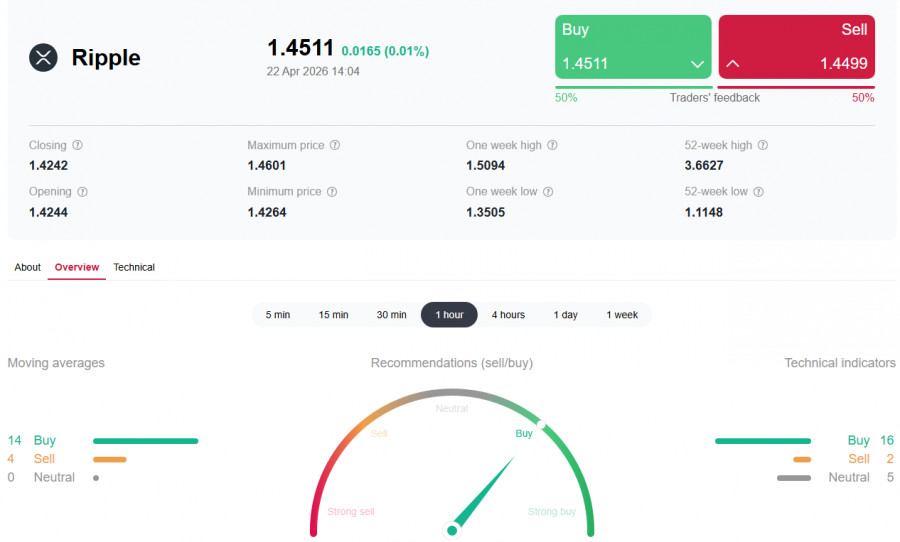Screen dimensions: 900x542
Task: Select the 15 min timeframe
Action: (333, 315)
